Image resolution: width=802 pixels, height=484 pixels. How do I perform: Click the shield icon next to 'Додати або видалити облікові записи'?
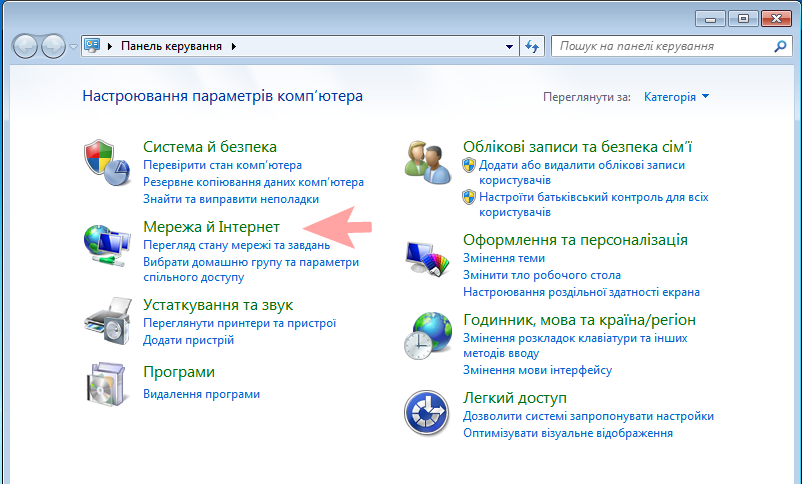click(469, 165)
